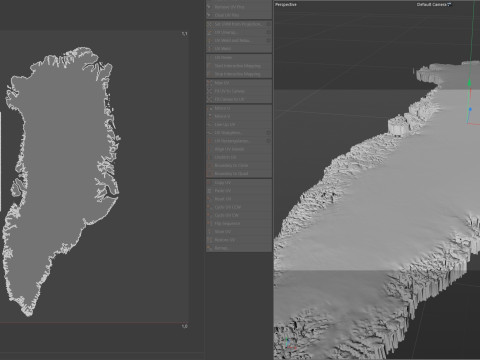The image size is (480, 360).
Task: Run UV Weld and Relax command
Action: [239, 40]
